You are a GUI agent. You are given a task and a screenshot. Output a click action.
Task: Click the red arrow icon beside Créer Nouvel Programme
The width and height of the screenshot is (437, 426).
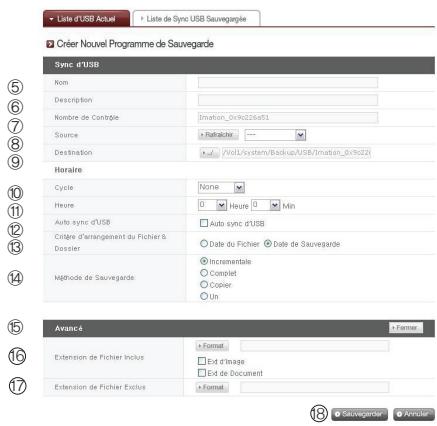point(50,44)
